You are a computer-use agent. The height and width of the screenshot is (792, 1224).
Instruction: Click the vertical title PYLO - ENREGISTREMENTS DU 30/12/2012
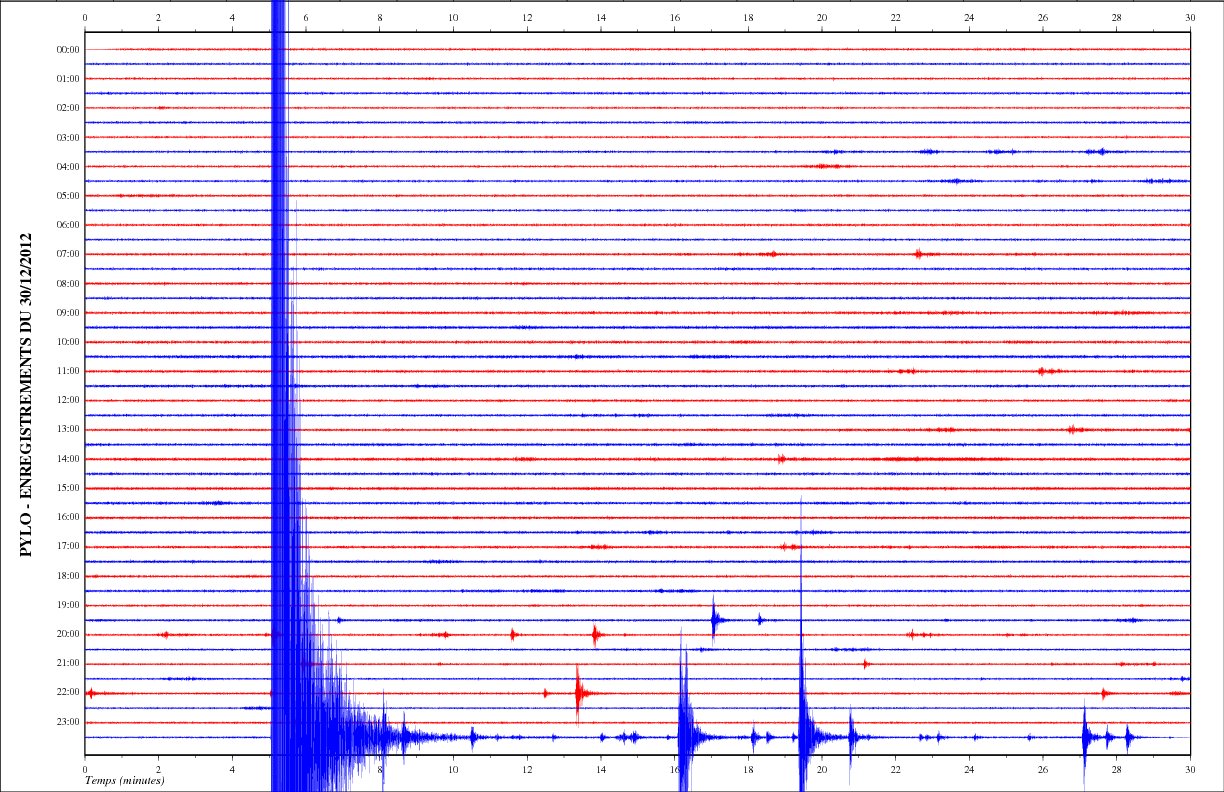pos(27,394)
